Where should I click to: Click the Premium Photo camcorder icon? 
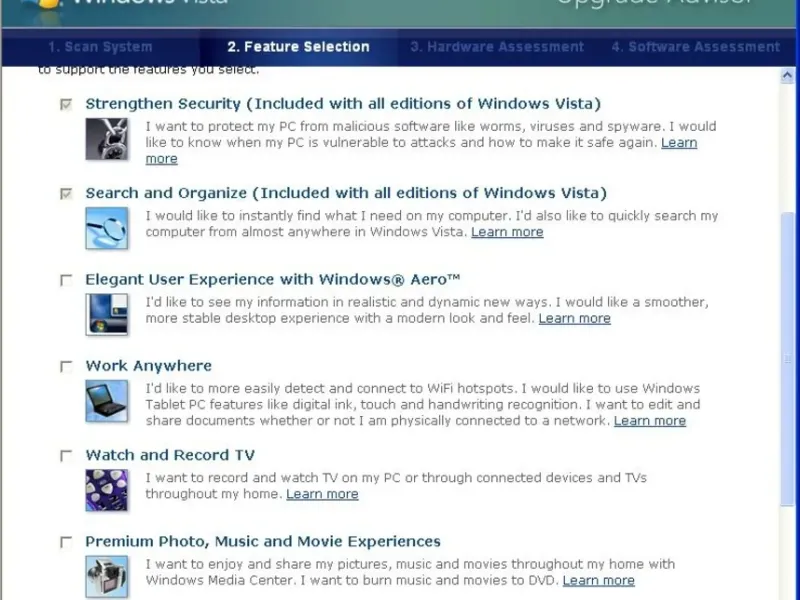[107, 577]
